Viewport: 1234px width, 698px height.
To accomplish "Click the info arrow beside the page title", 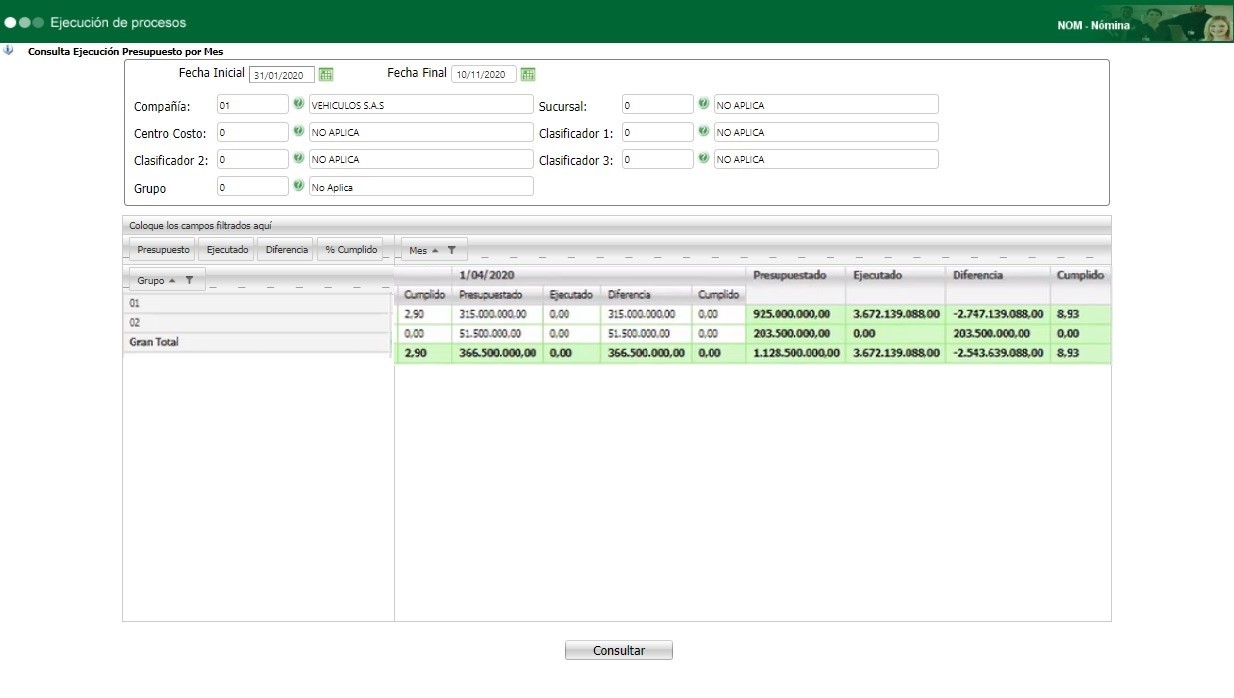I will 9,50.
